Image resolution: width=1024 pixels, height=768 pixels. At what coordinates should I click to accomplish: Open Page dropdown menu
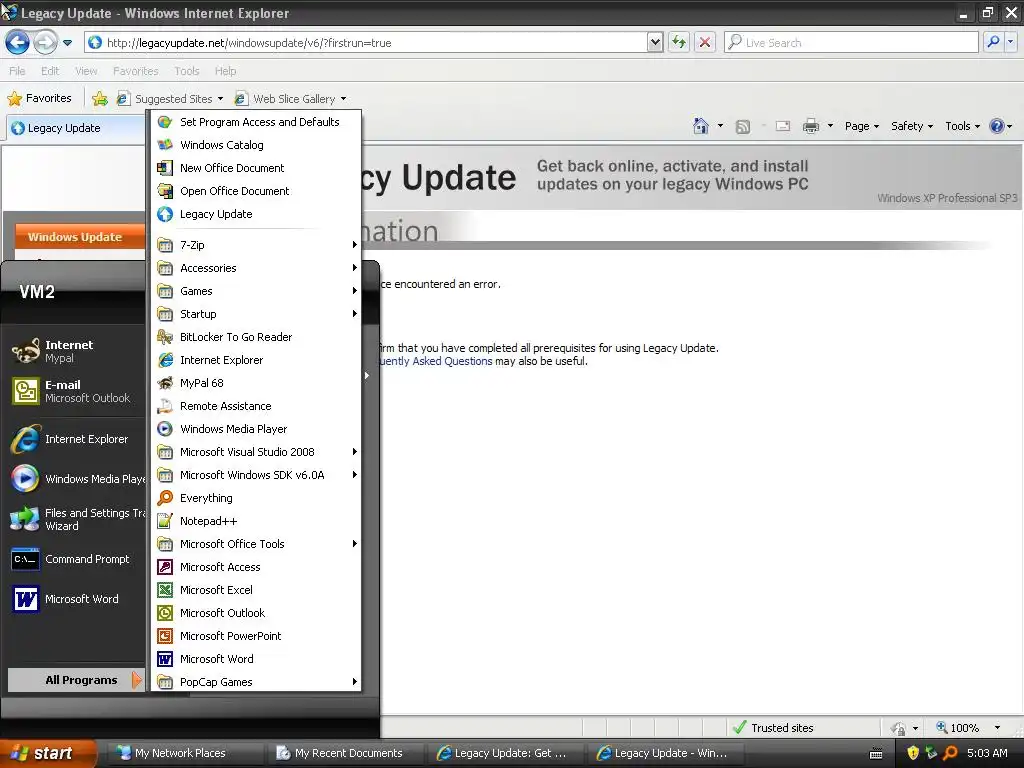pos(862,126)
